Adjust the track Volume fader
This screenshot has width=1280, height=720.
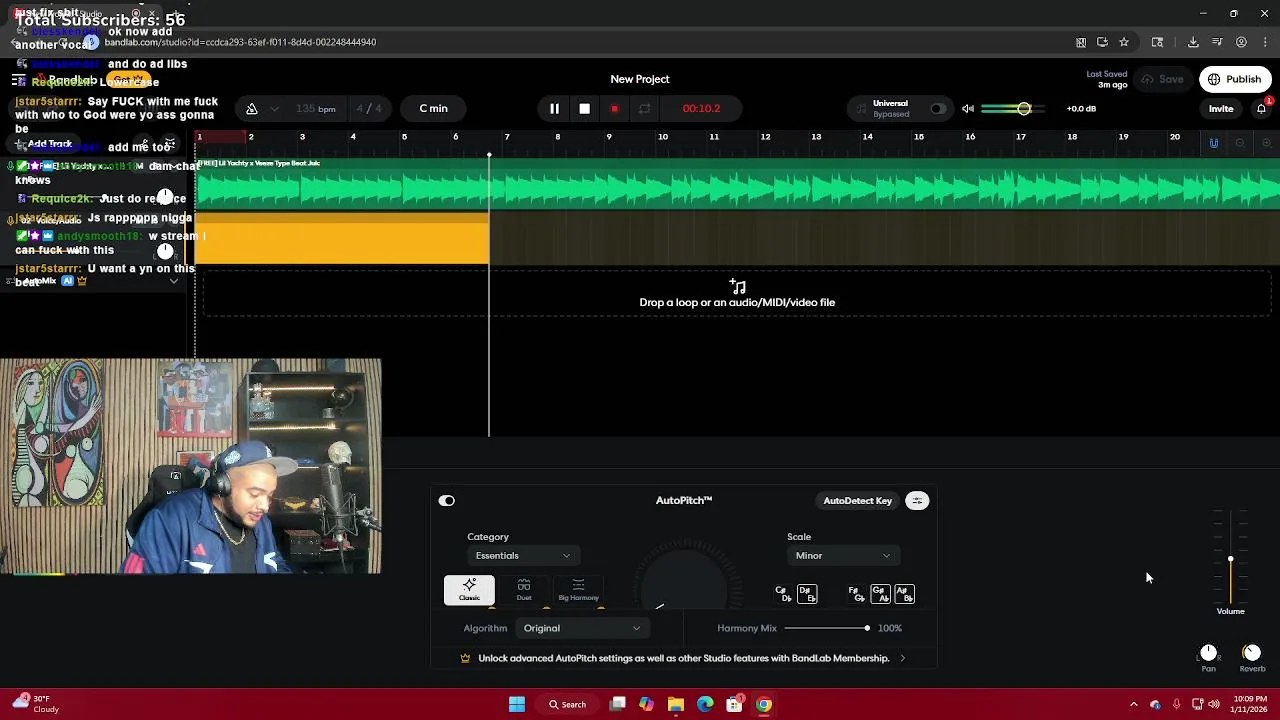pos(1231,559)
